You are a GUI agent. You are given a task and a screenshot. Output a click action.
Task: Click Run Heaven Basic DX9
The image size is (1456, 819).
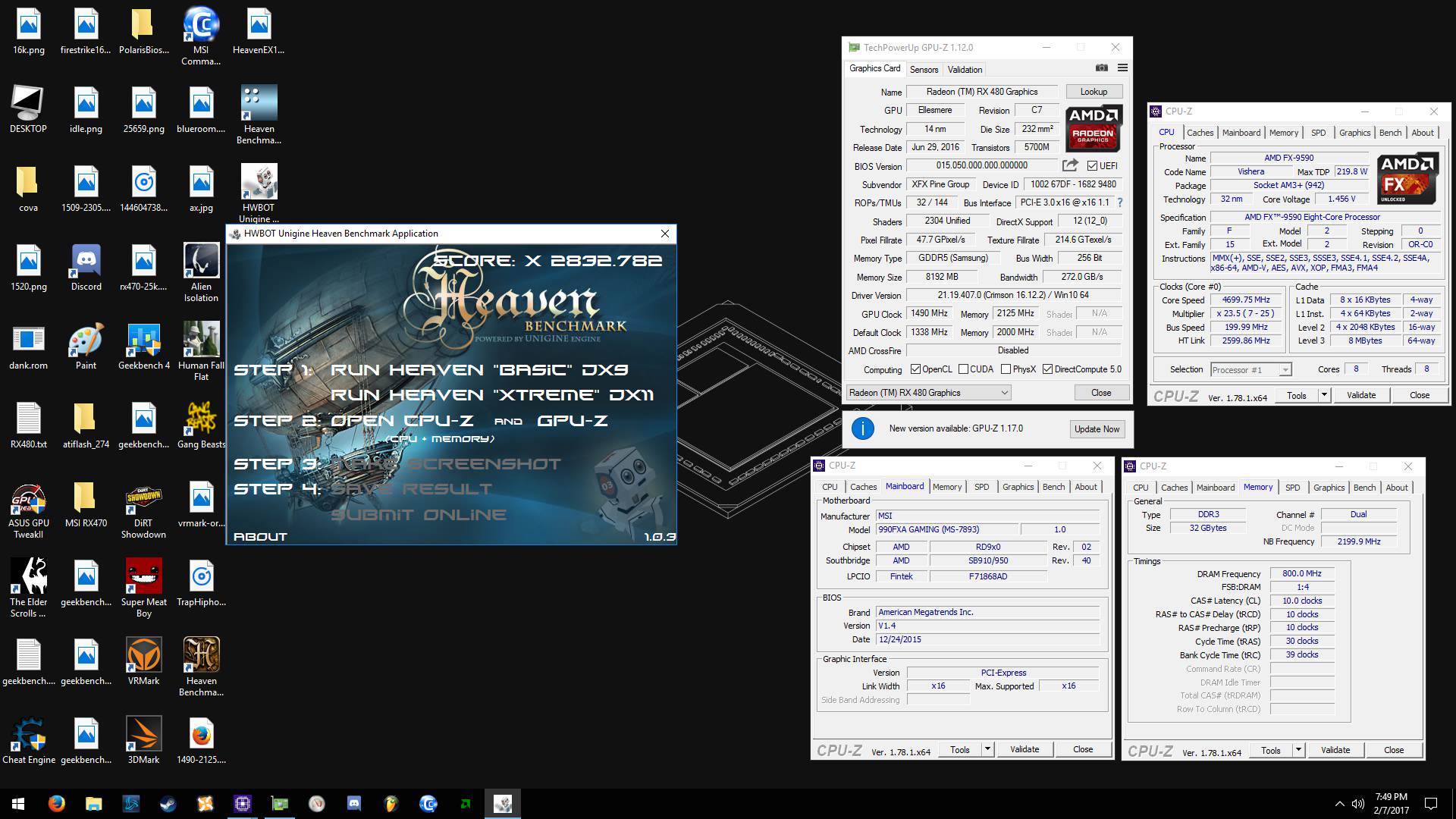click(x=479, y=370)
